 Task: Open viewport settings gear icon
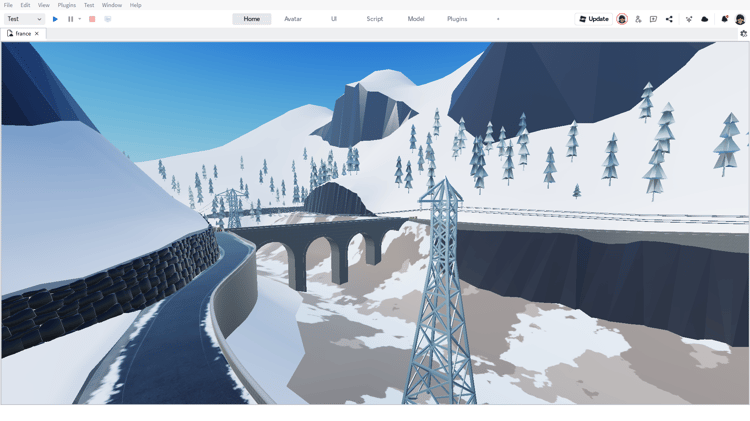[x=743, y=33]
